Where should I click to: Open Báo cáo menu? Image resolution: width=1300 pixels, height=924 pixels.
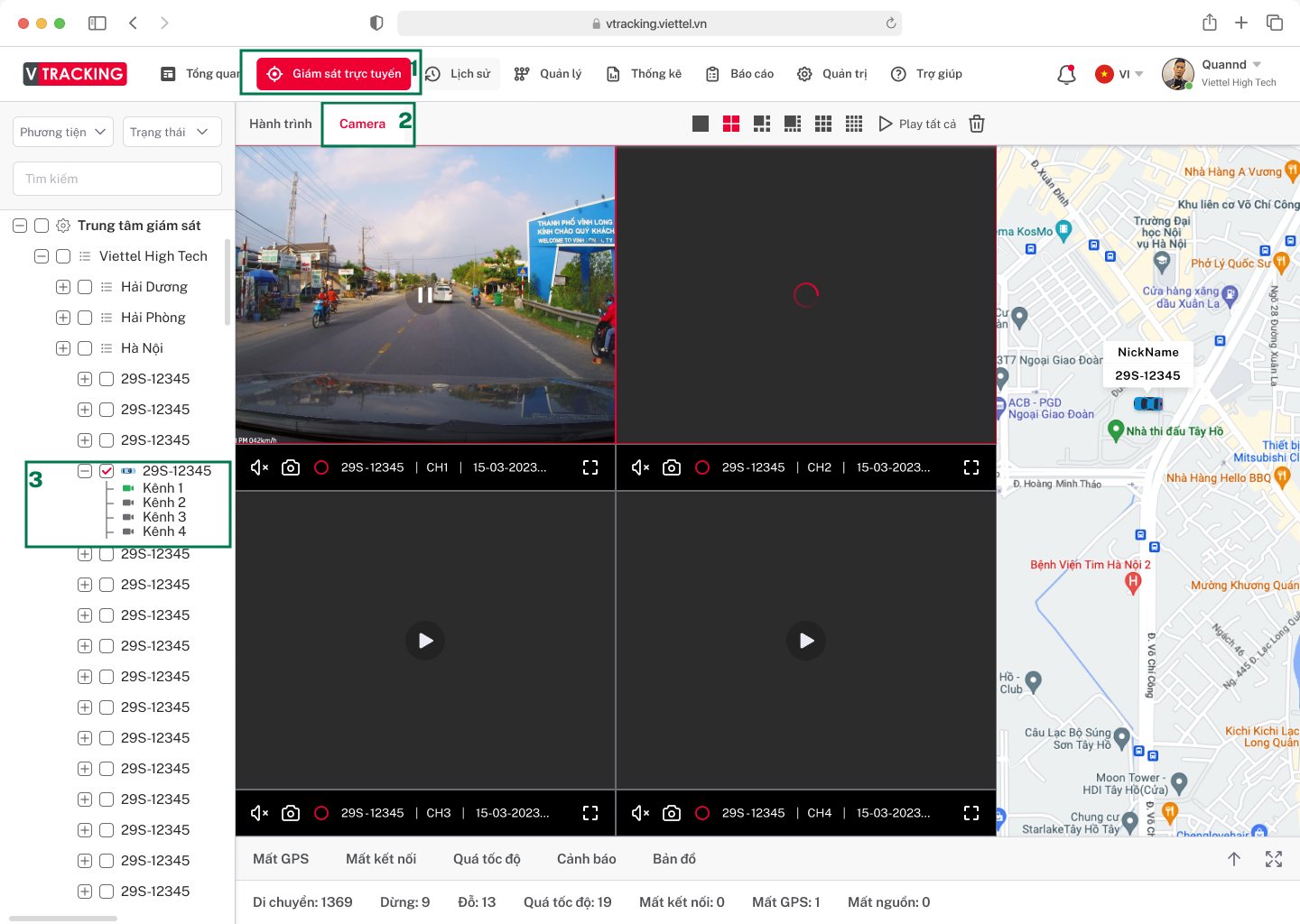click(x=740, y=74)
